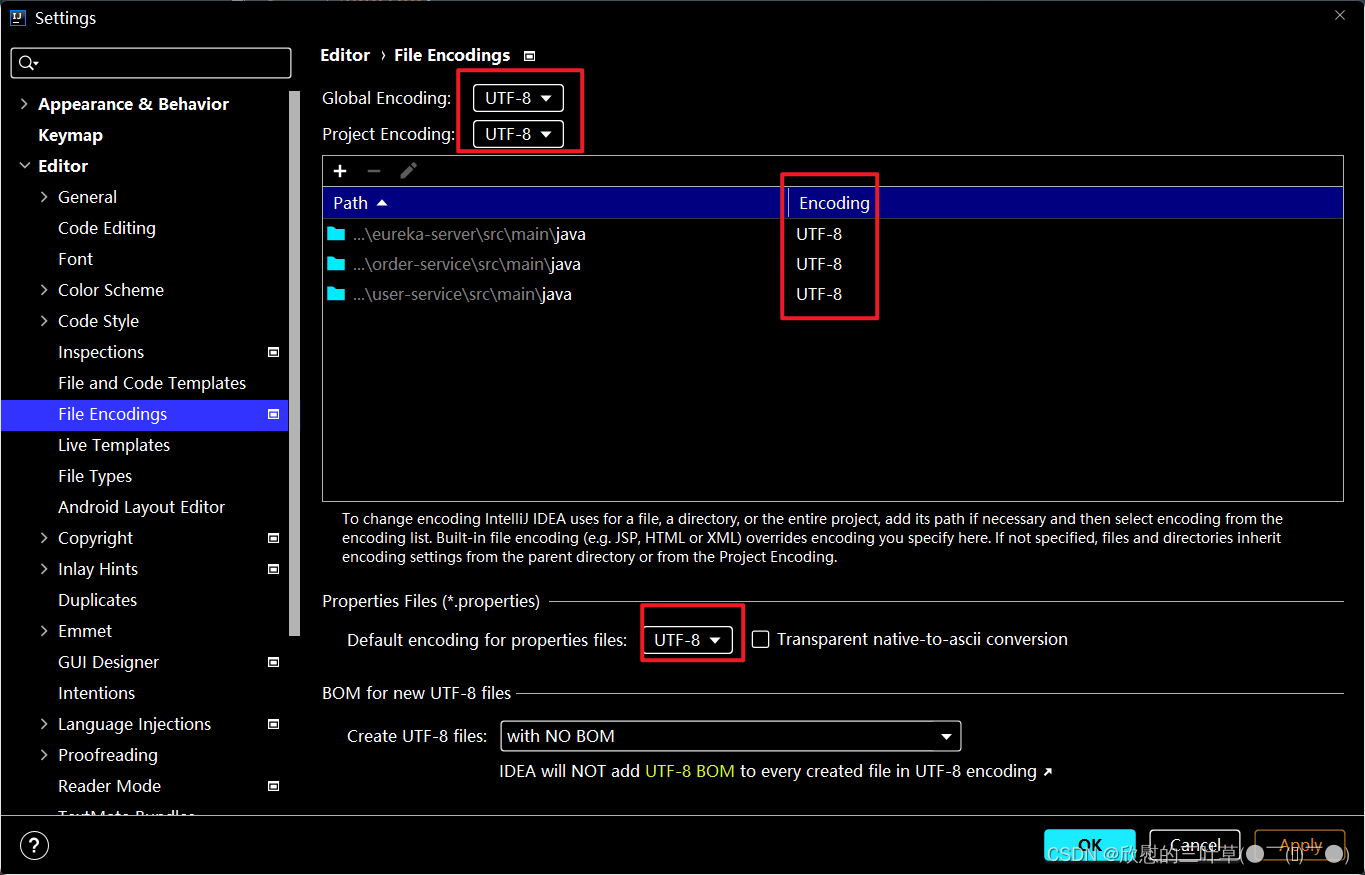Sort by Path column header
The image size is (1365, 875).
pyautogui.click(x=555, y=203)
